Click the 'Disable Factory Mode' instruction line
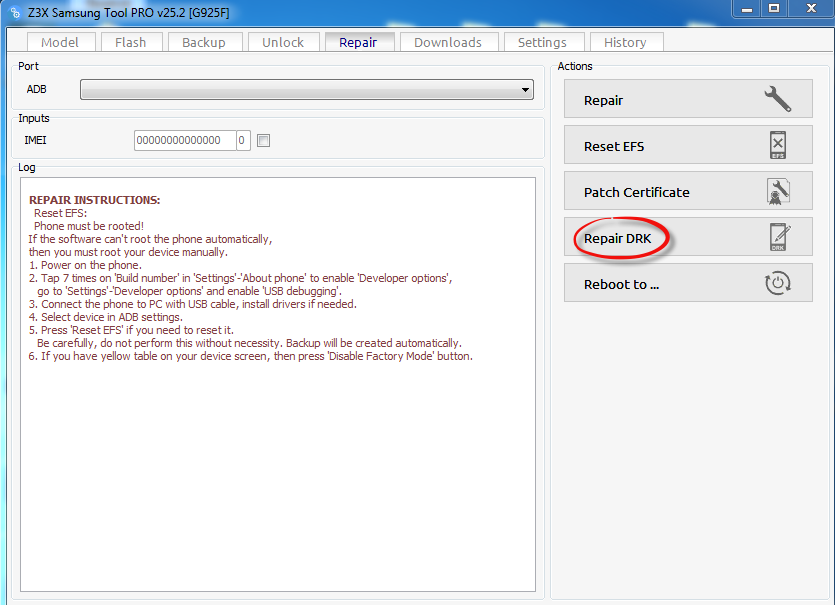 click(x=250, y=356)
